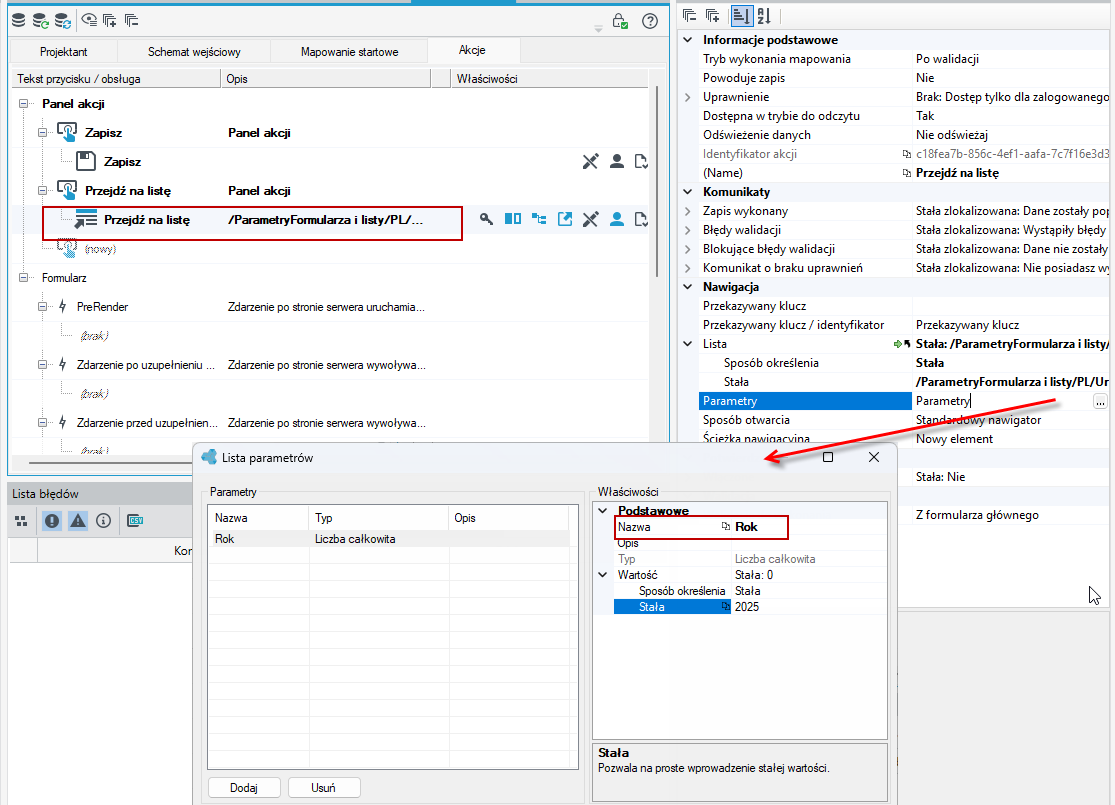1115x805 pixels.
Task: Toggle the information filter in Lista błędów
Action: (104, 521)
